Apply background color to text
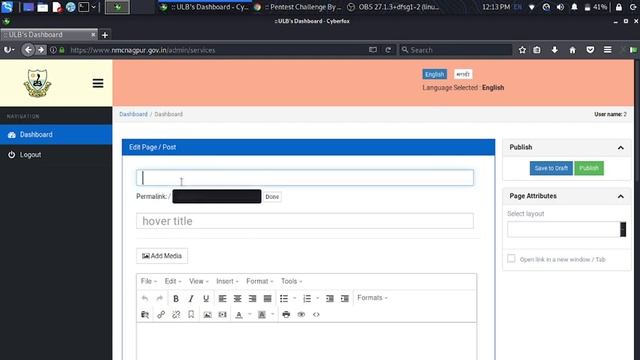Image resolution: width=640 pixels, height=360 pixels. [x=262, y=314]
